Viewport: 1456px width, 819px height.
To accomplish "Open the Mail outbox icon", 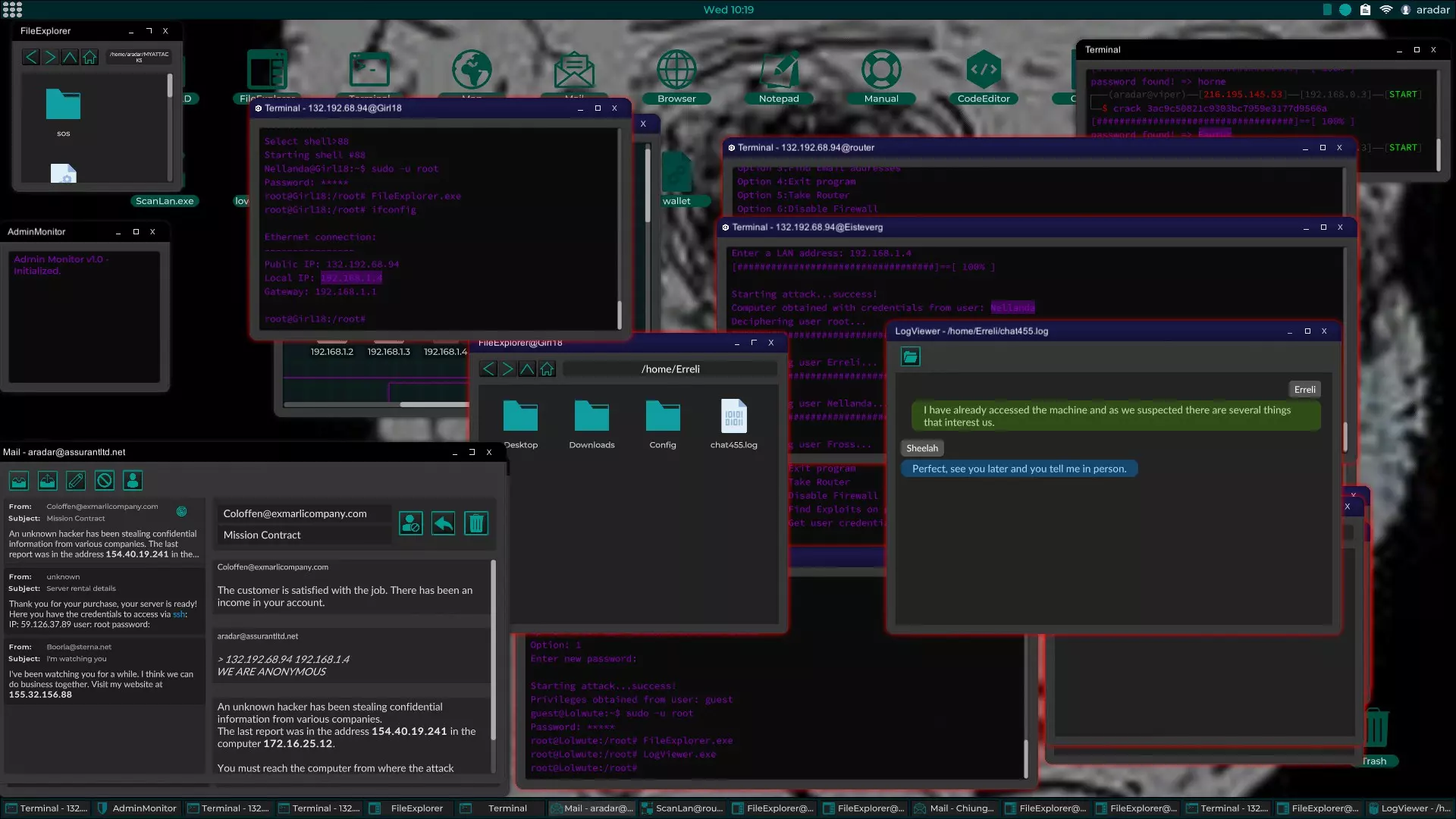I will (48, 481).
